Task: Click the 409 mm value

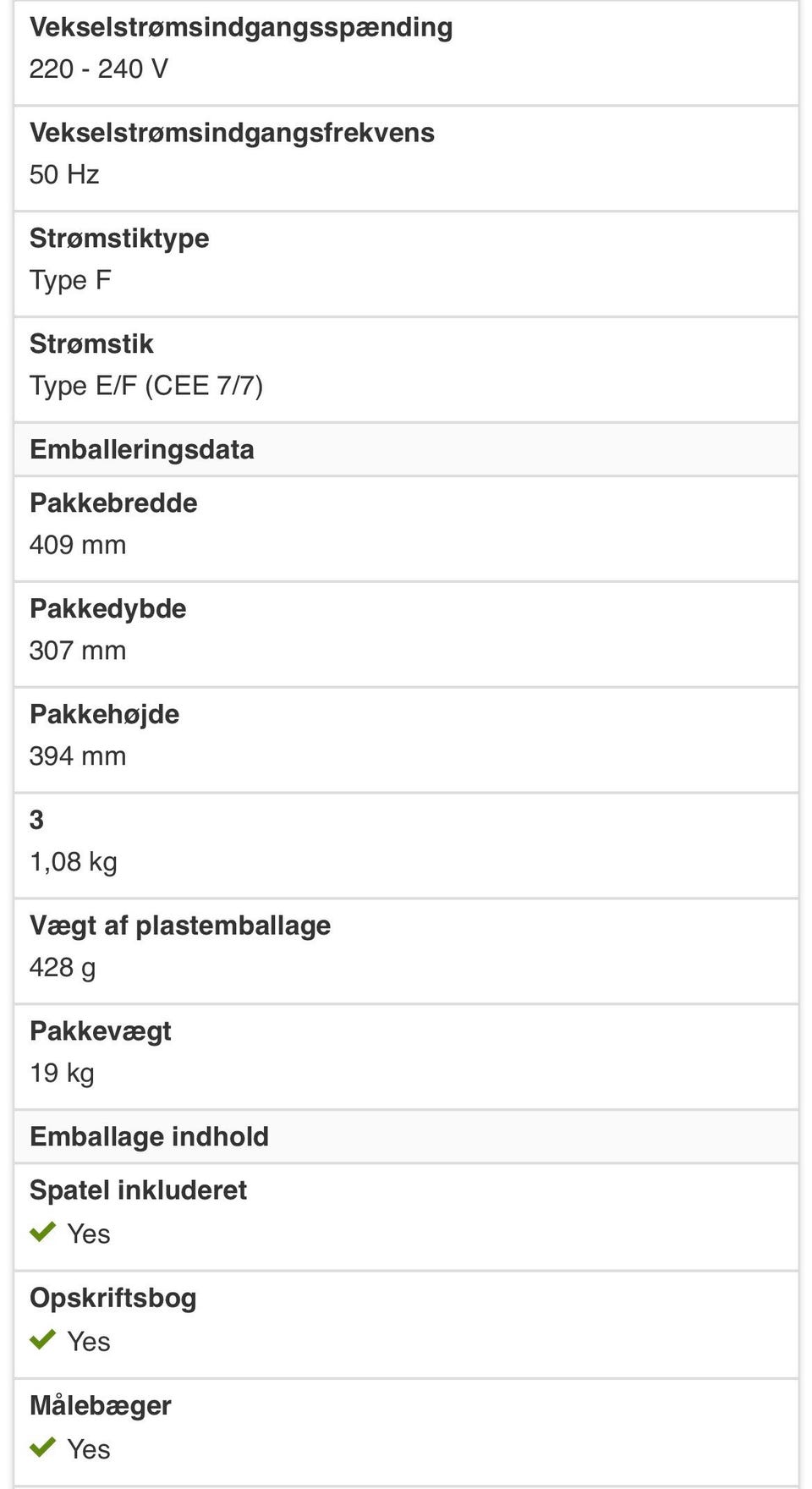Action: coord(78,545)
